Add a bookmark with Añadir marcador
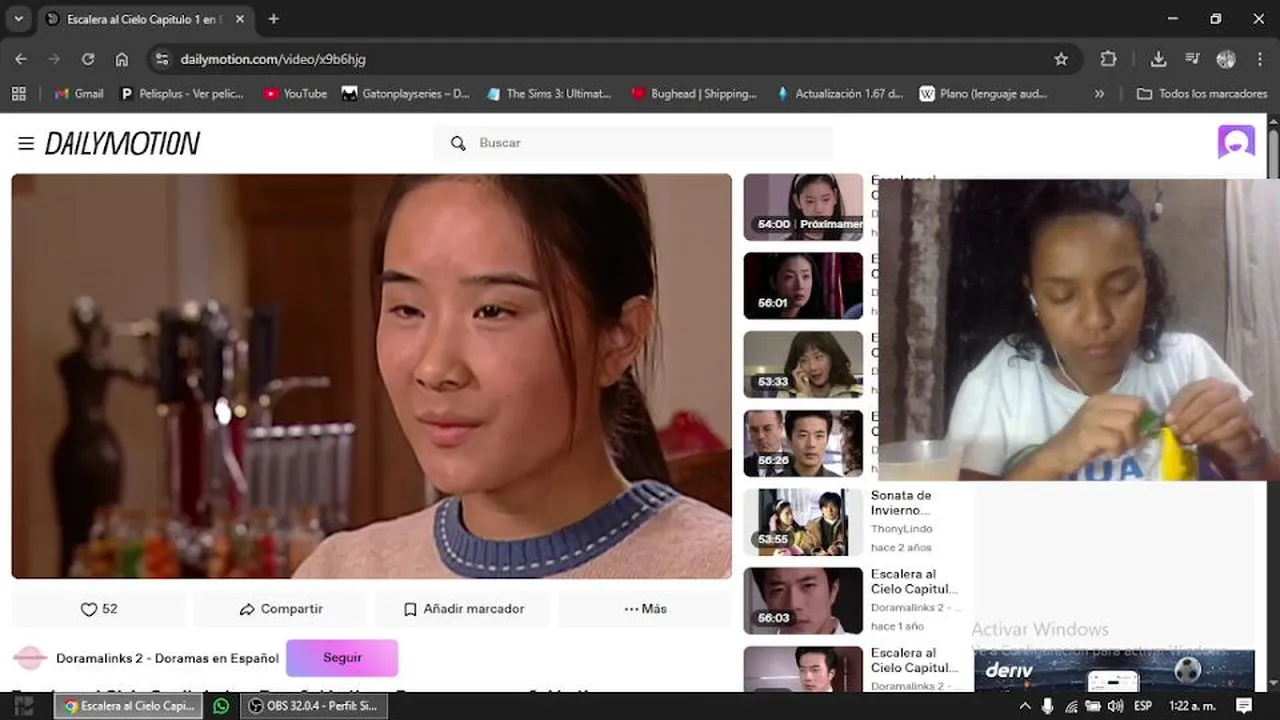1280x720 pixels. tap(463, 609)
